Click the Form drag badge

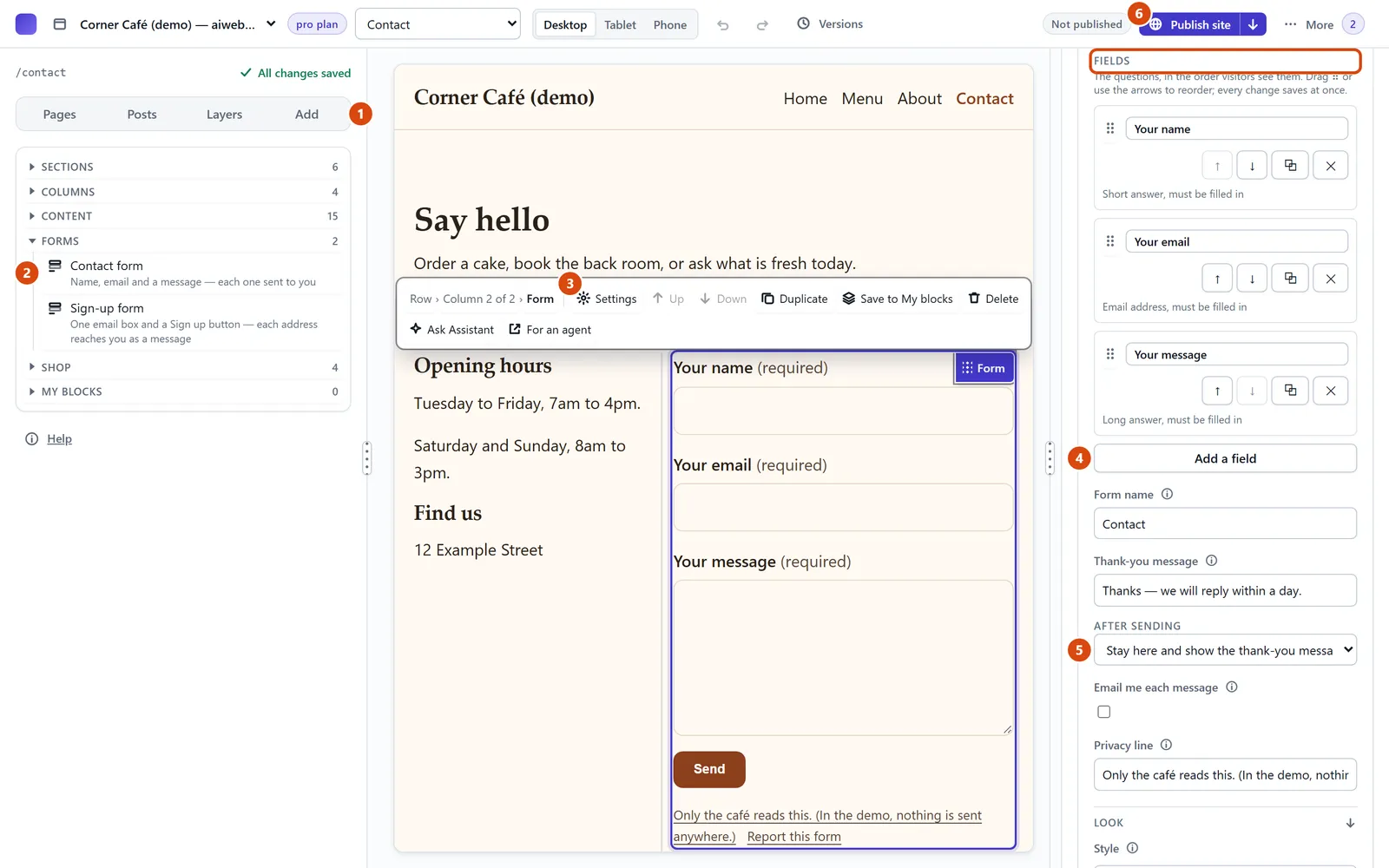click(x=984, y=368)
